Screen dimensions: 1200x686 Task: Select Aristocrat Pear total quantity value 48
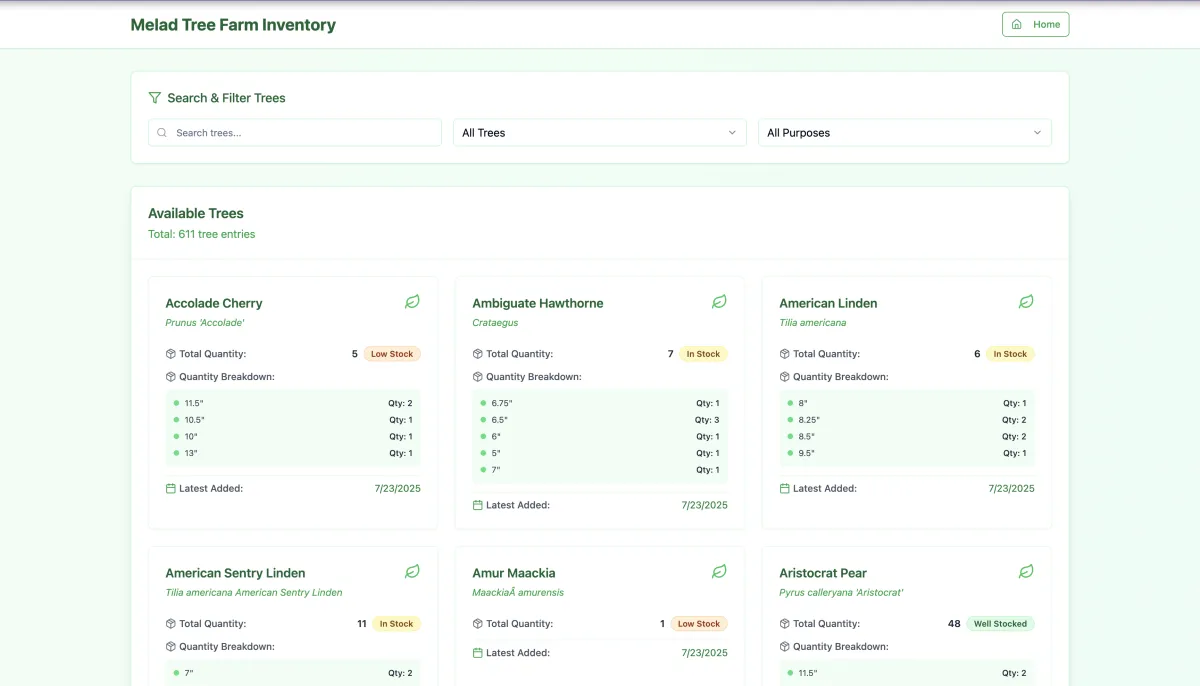click(x=954, y=624)
